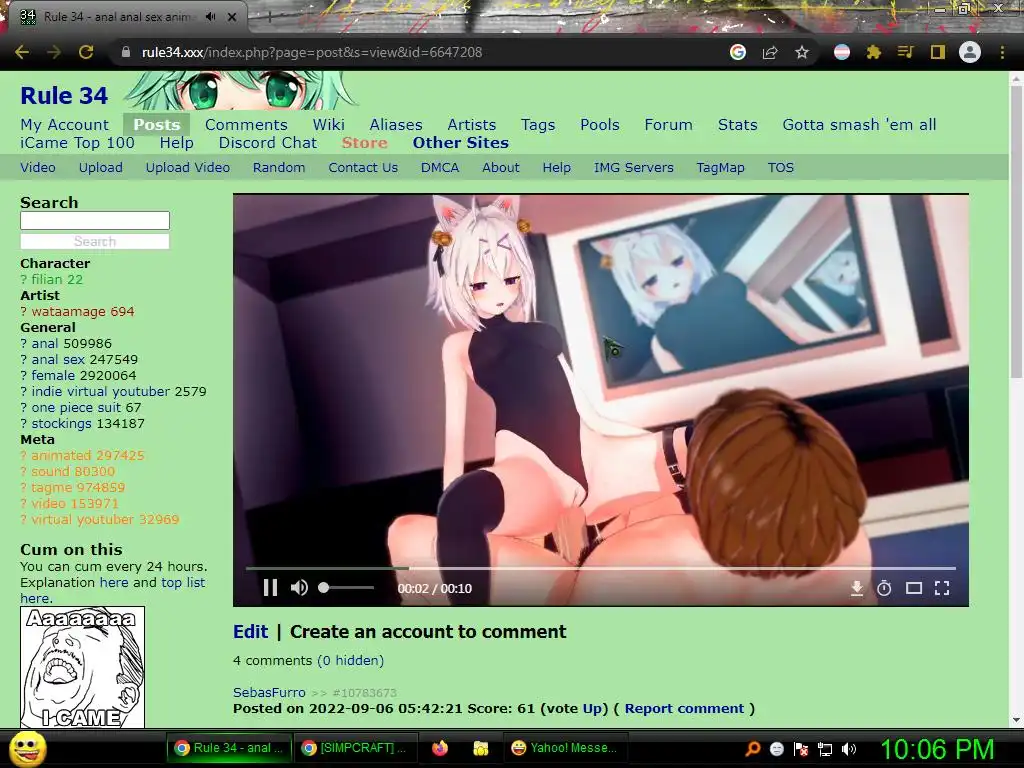Pause the video player

(x=270, y=588)
